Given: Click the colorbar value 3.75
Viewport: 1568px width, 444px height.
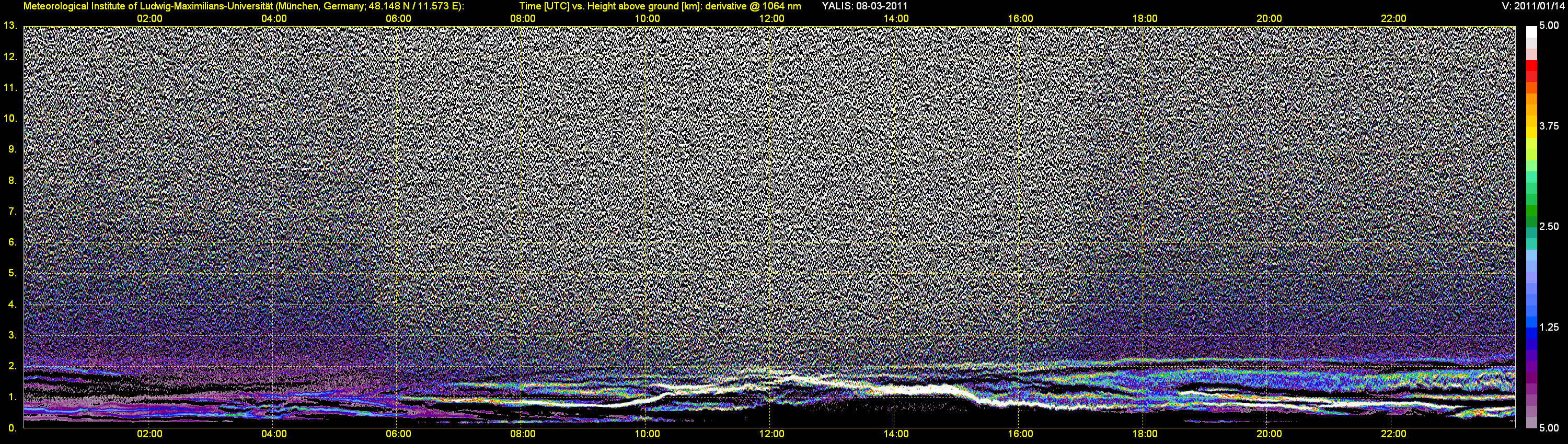Looking at the screenshot, I should click(1549, 126).
